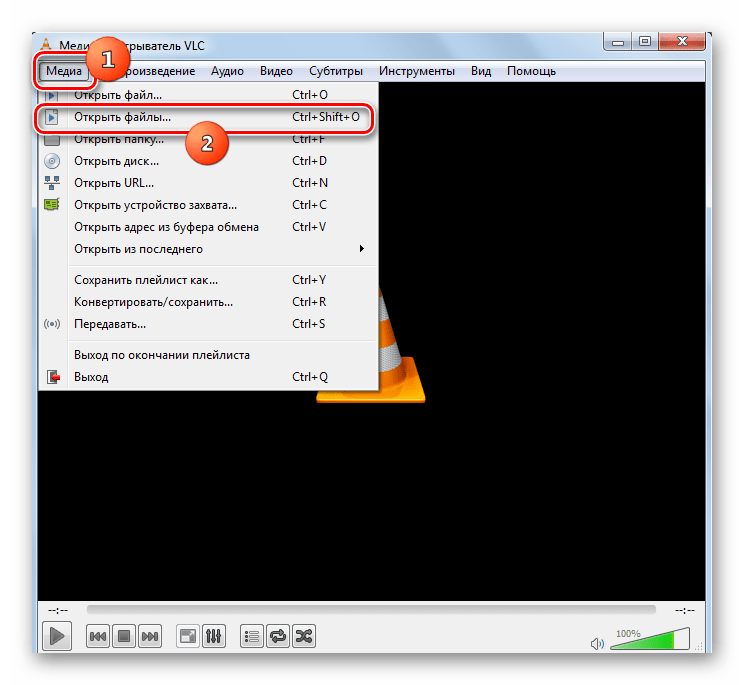This screenshot has width=744, height=685.
Task: Open the Аудио menu
Action: click(x=227, y=71)
